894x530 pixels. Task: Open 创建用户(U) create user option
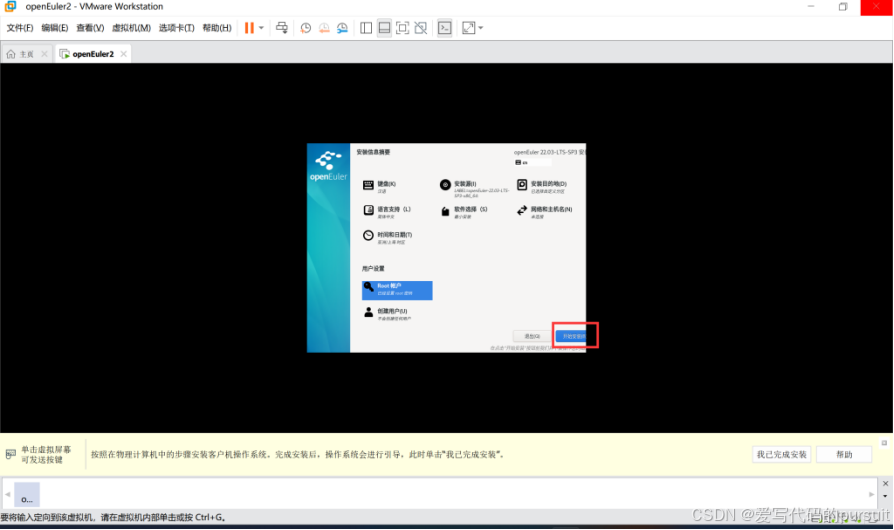click(x=387, y=313)
